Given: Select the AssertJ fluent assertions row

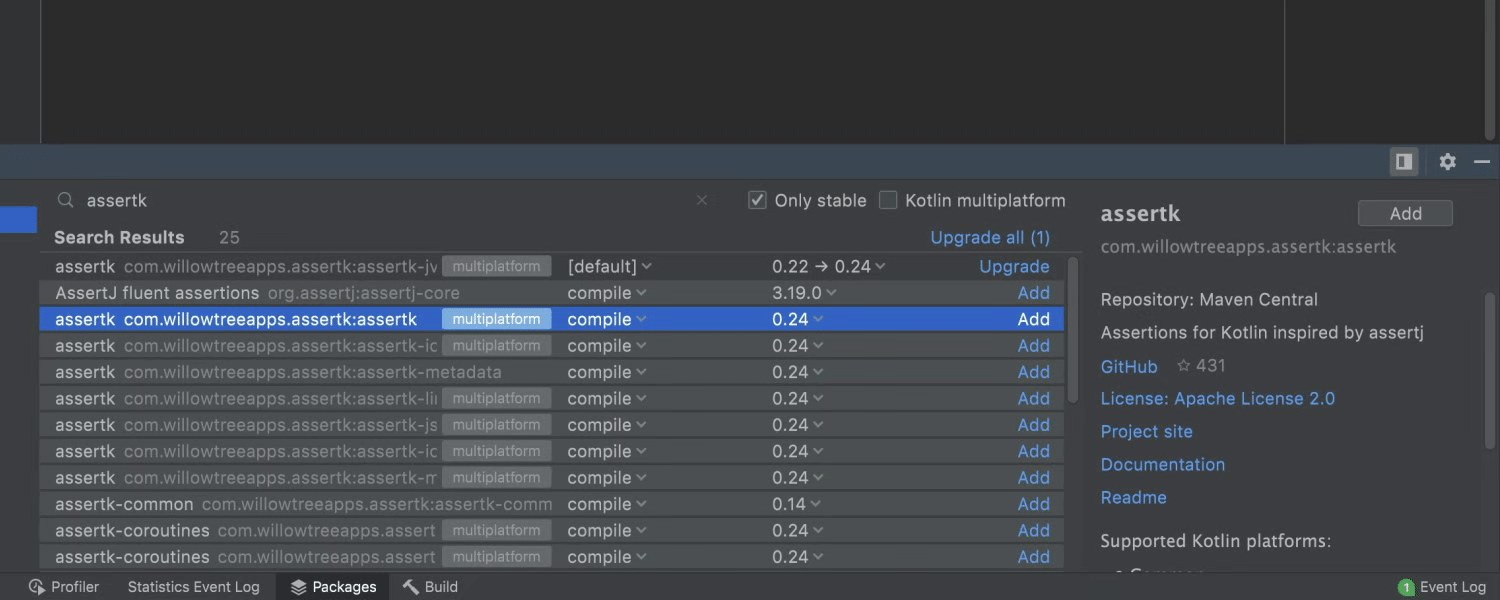Looking at the screenshot, I should (552, 293).
